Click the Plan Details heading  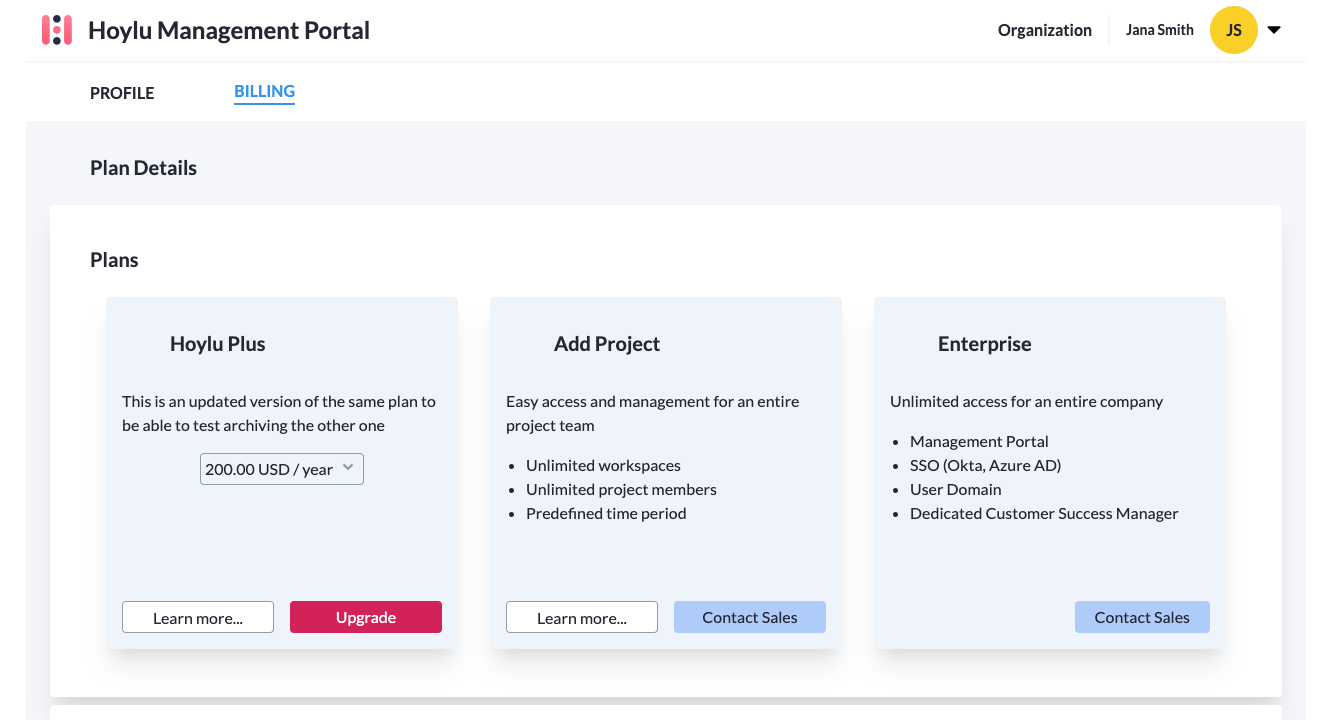click(x=143, y=168)
